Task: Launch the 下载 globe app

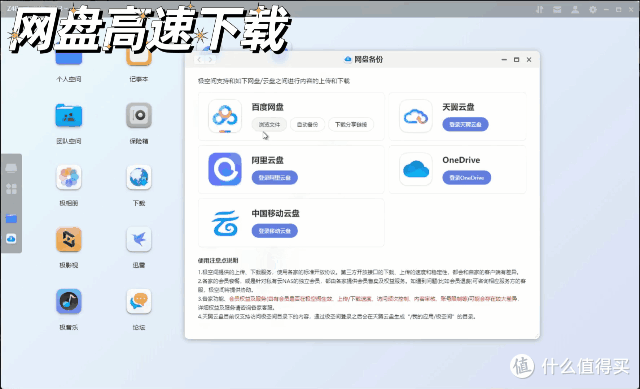Action: (x=139, y=178)
